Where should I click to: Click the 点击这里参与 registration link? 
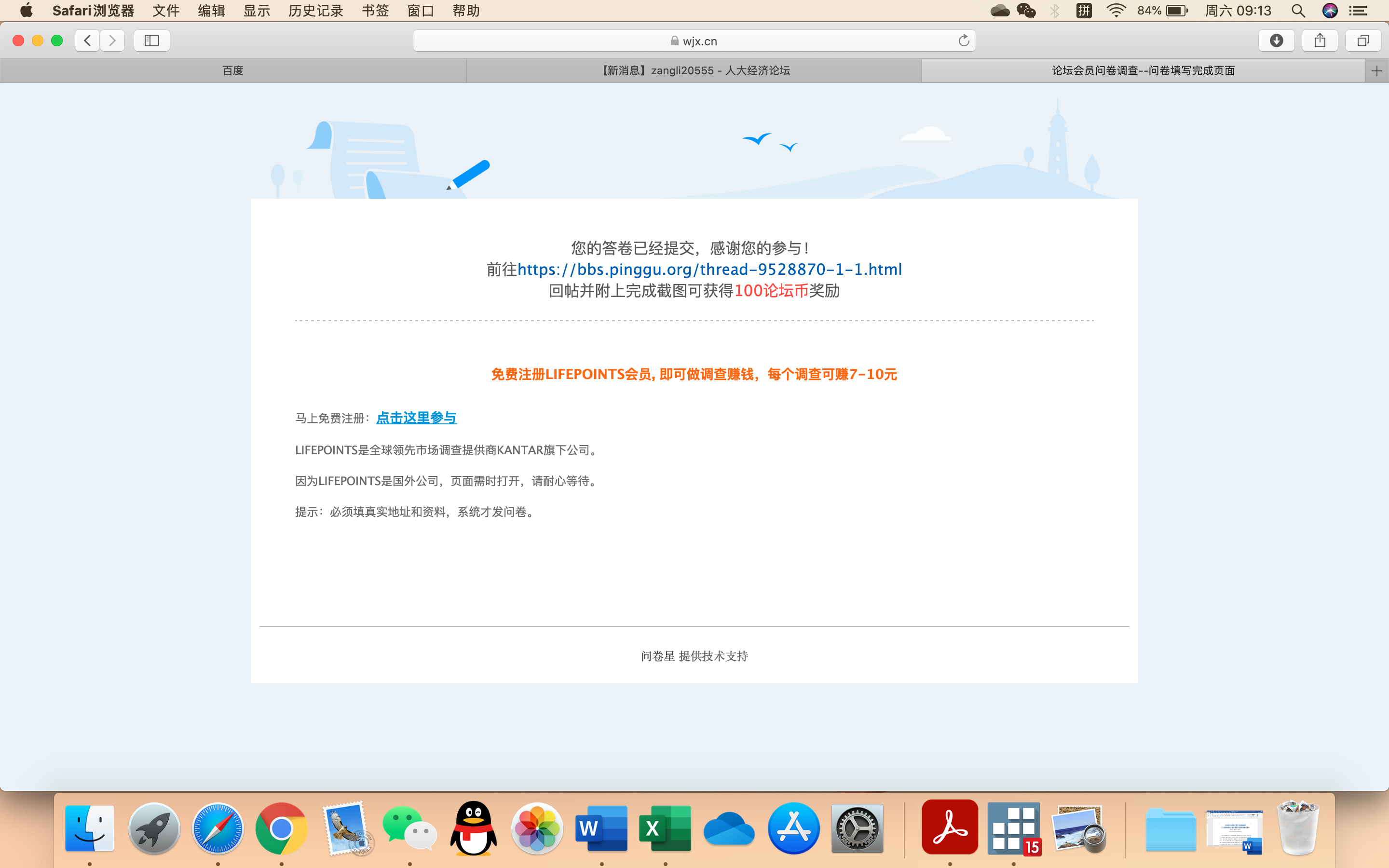coord(416,417)
